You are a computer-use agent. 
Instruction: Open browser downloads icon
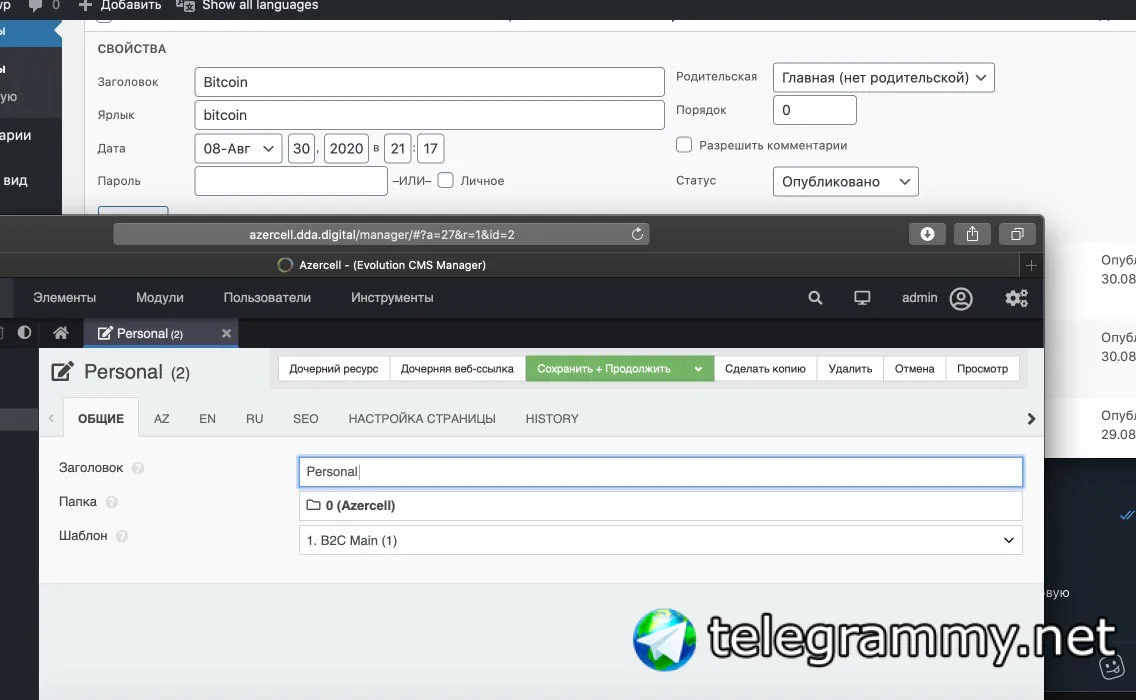point(927,234)
